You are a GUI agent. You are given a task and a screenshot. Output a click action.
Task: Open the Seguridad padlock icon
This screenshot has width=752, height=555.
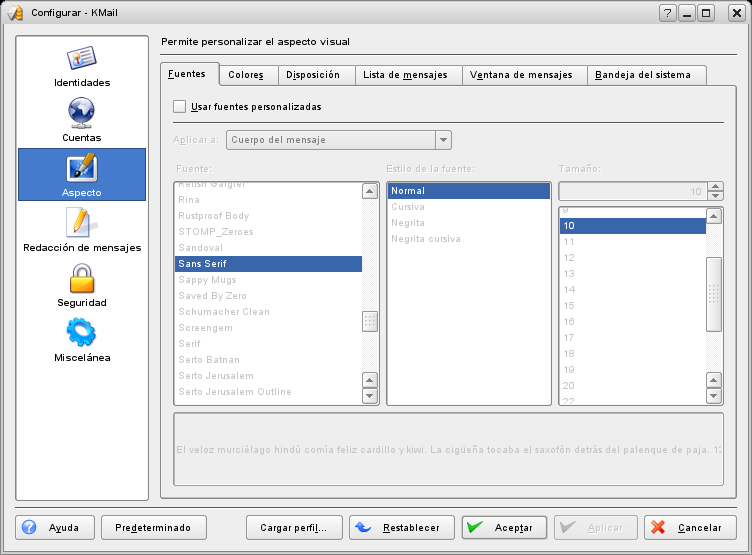click(81, 278)
